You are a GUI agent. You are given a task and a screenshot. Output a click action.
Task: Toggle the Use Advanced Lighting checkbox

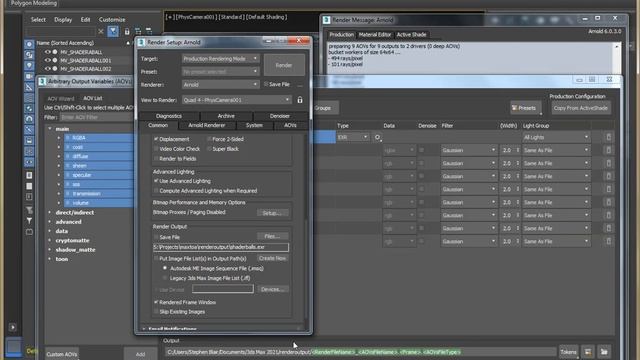click(x=156, y=181)
